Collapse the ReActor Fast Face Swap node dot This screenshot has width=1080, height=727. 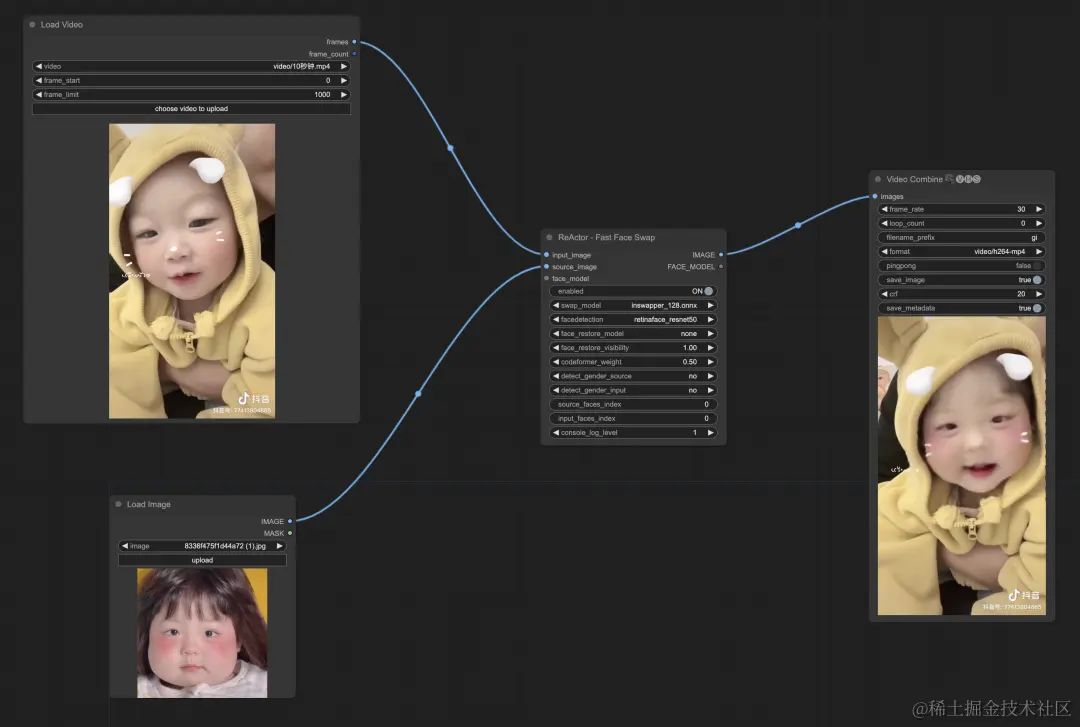coord(549,237)
